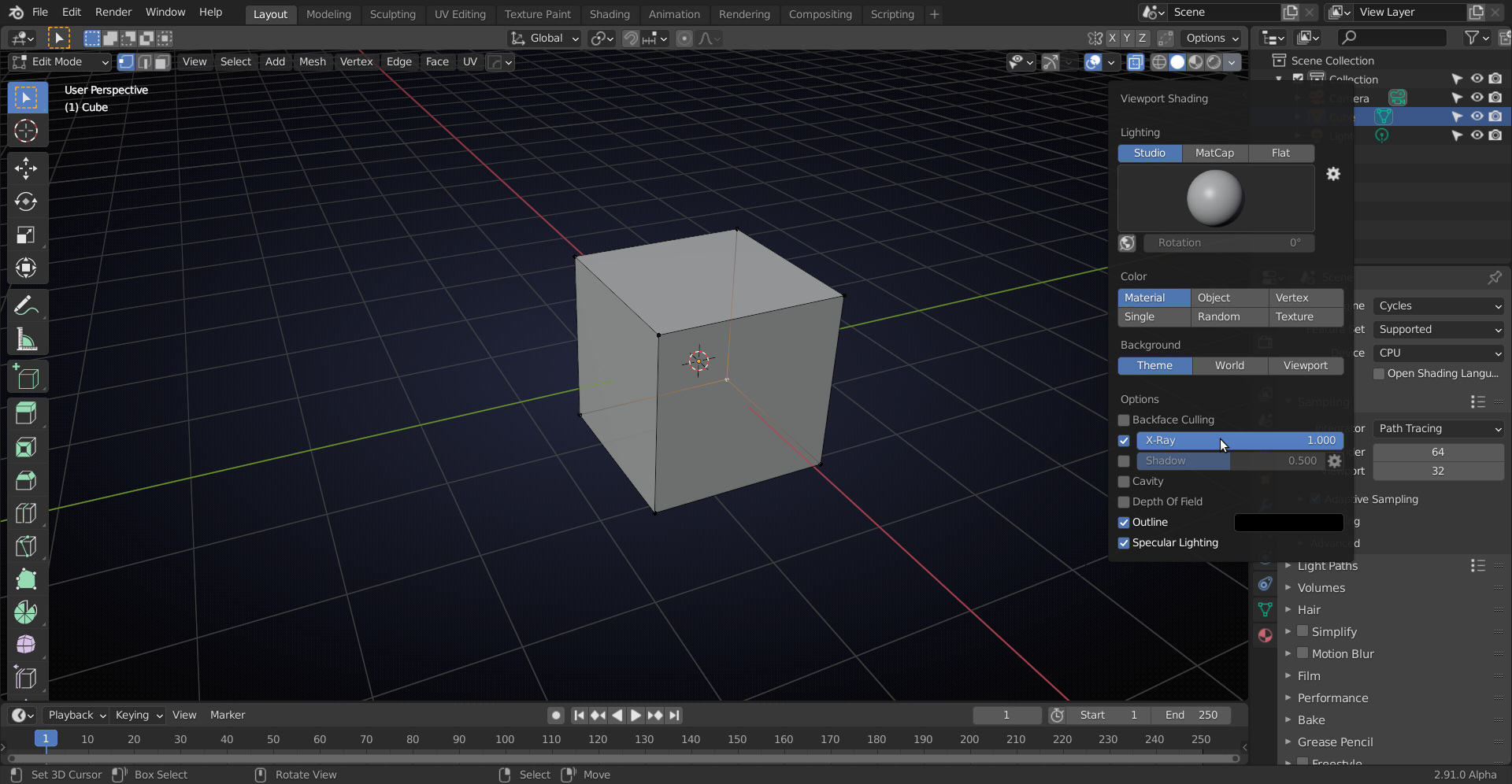Viewport: 1512px width, 784px height.
Task: Expand the Light Paths panel
Action: pos(1328,566)
